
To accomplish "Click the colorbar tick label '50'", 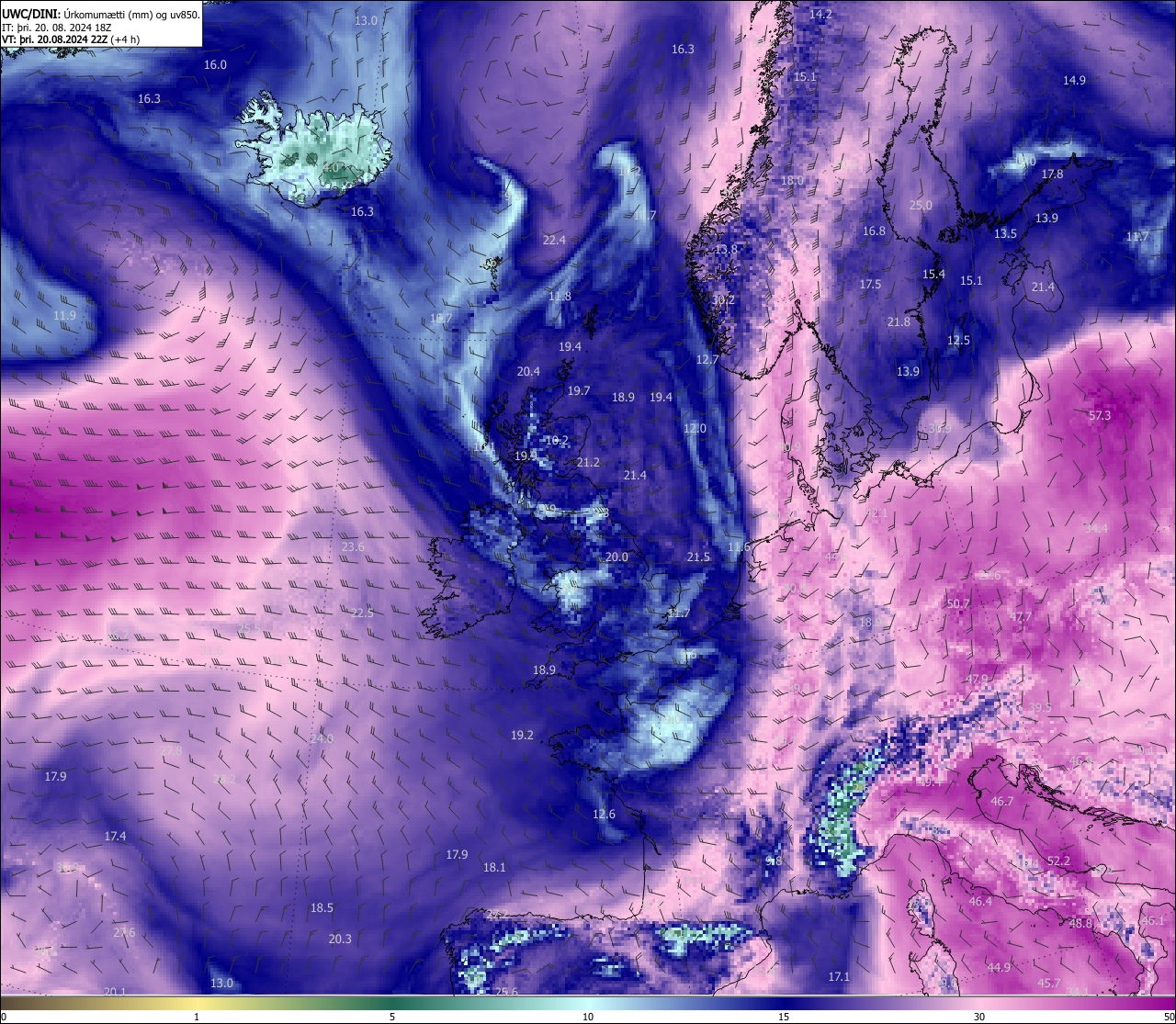I will (1168, 1017).
